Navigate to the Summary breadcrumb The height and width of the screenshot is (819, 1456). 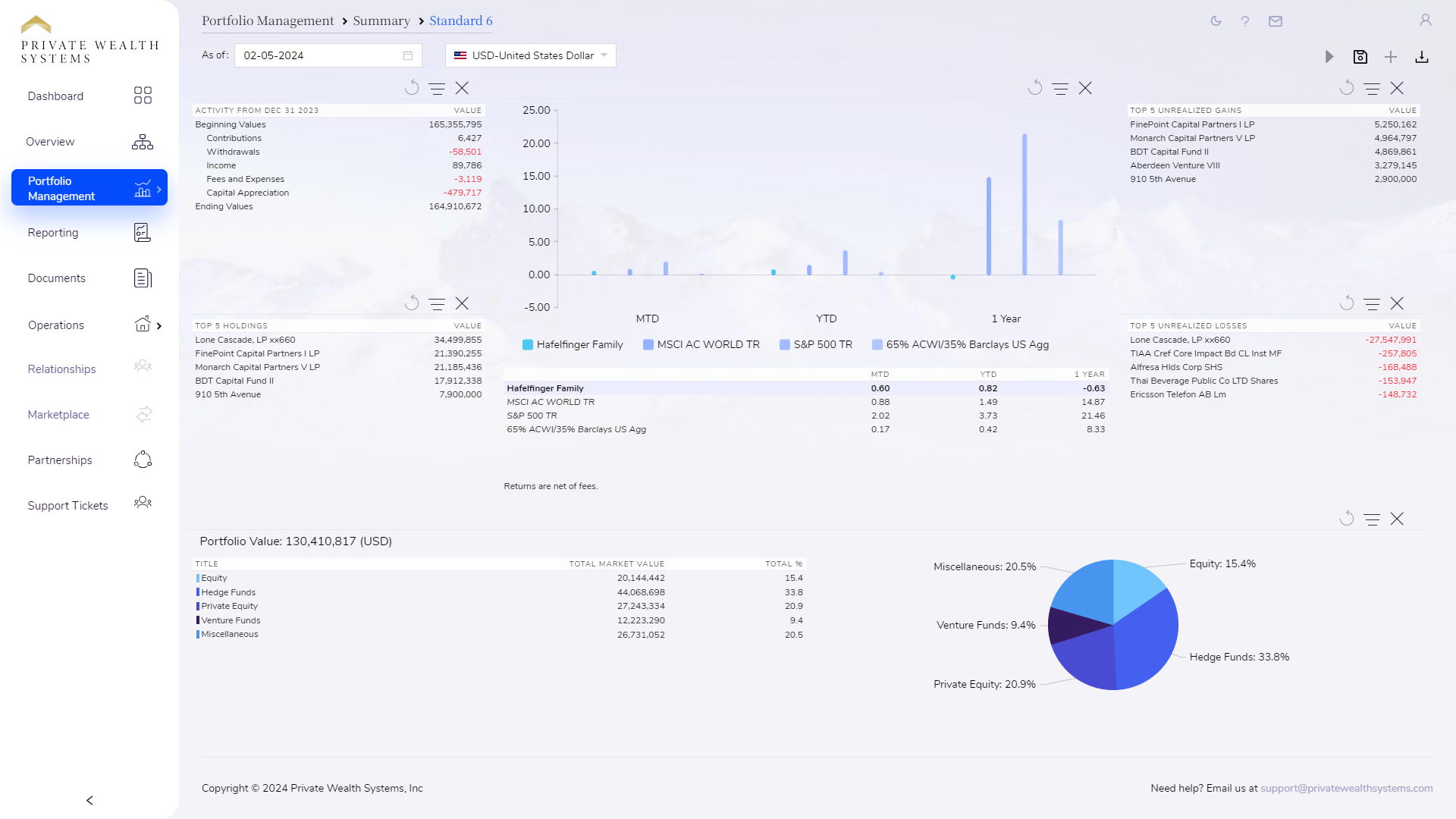pyautogui.click(x=381, y=20)
